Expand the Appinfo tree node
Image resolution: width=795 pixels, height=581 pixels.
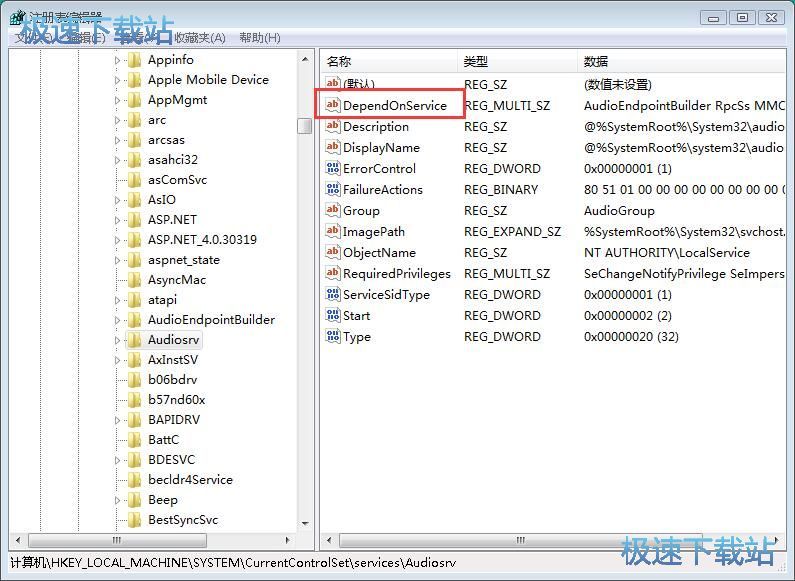117,60
